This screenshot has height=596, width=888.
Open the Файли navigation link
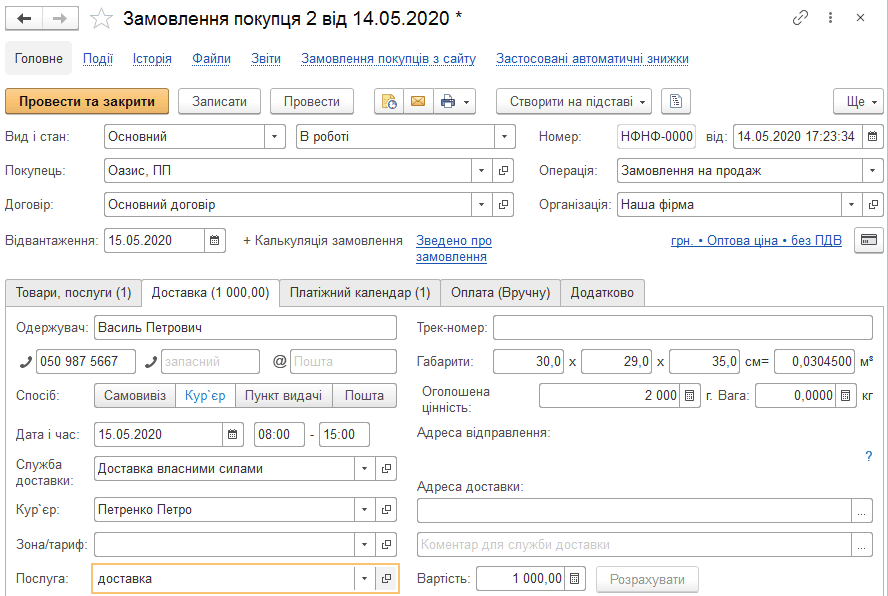click(211, 58)
